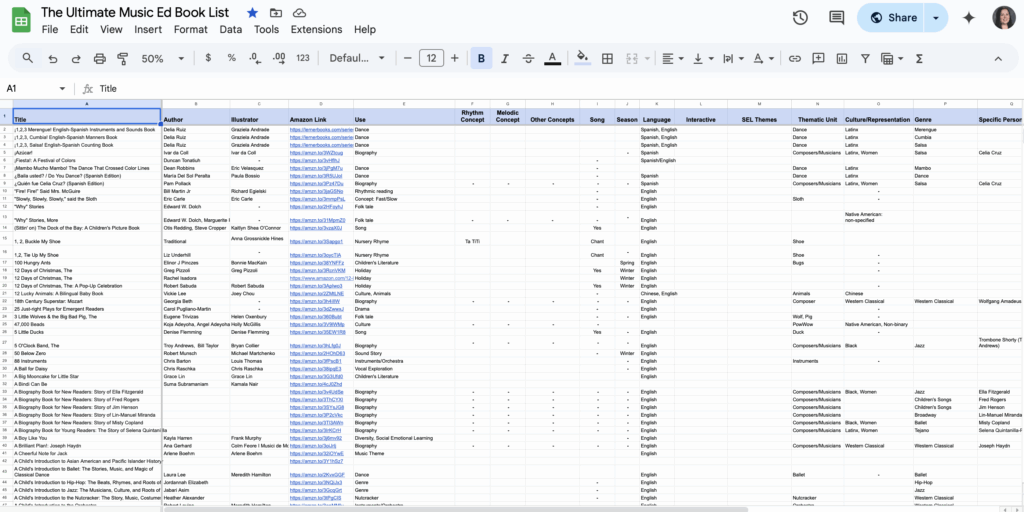
Task: Increase font size with plus button
Action: (455, 58)
